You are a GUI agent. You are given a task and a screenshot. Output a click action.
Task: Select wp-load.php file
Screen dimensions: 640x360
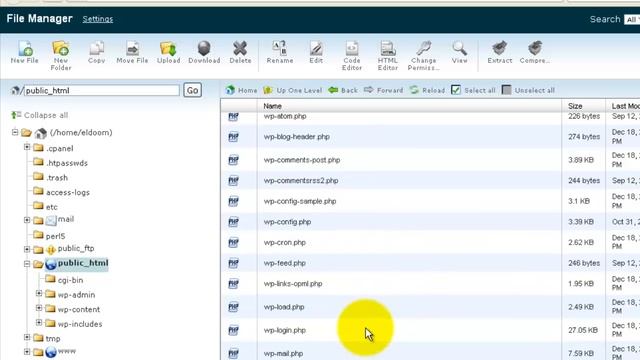(284, 307)
